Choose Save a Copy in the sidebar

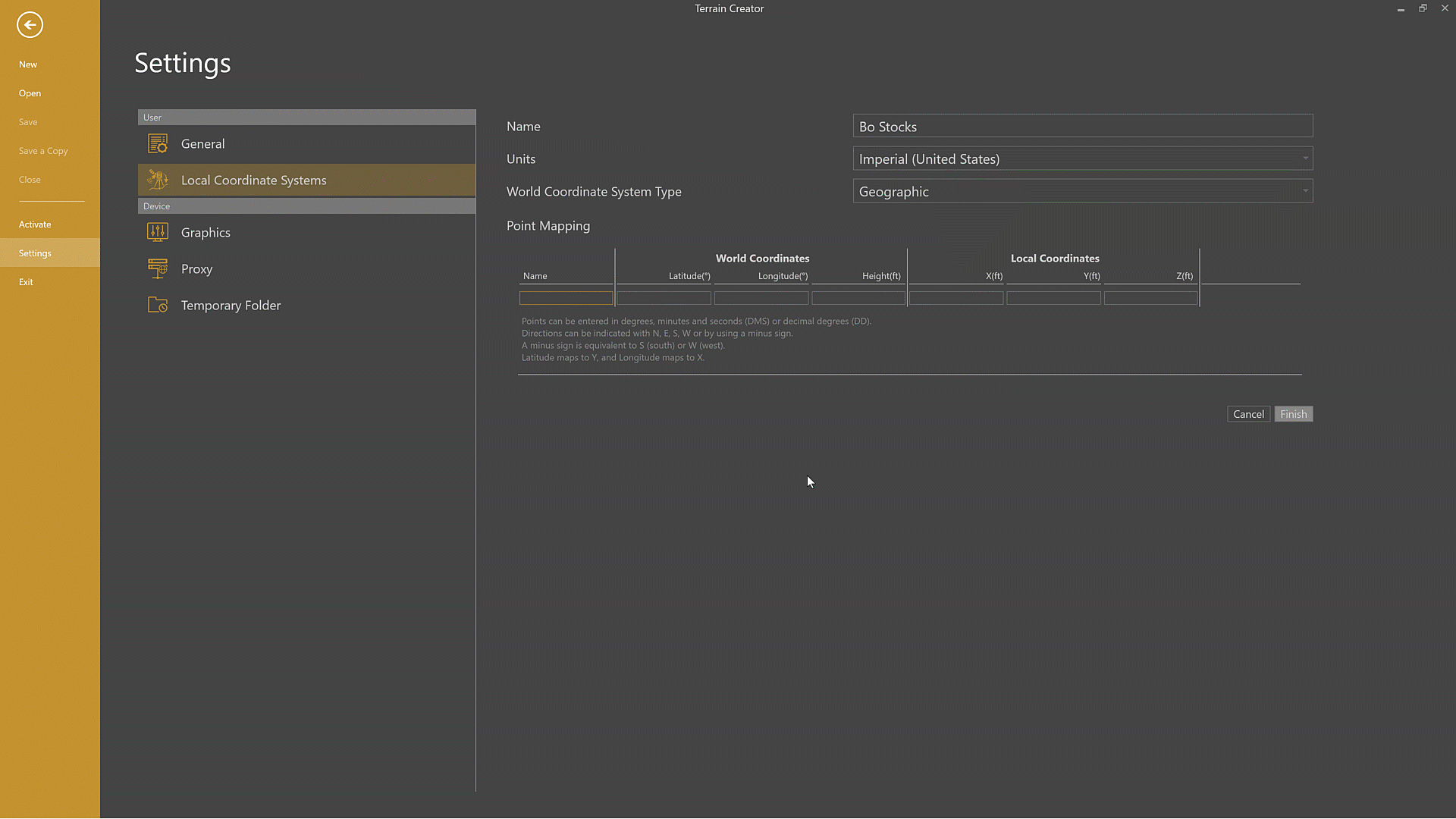point(43,150)
